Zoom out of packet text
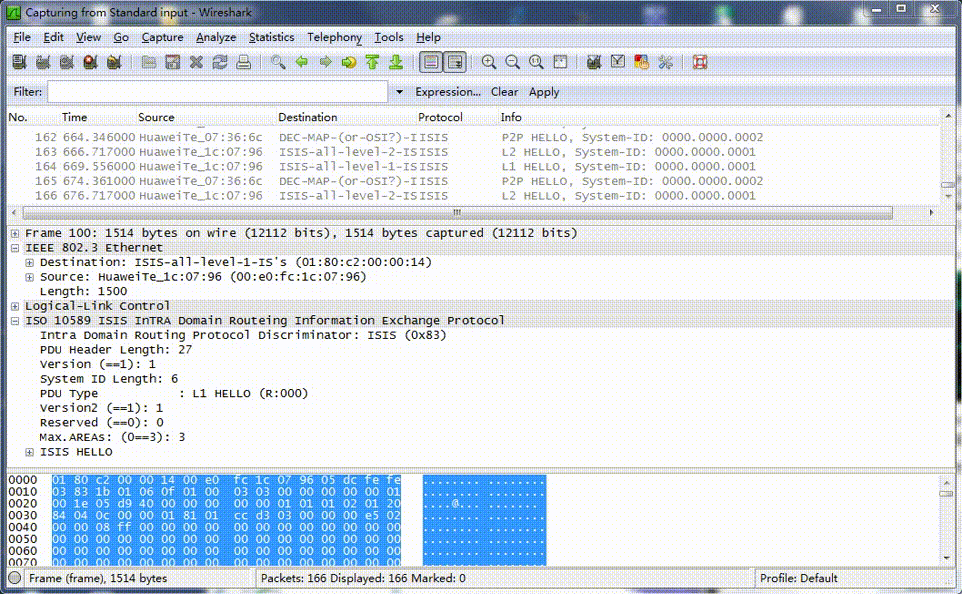 click(x=512, y=62)
